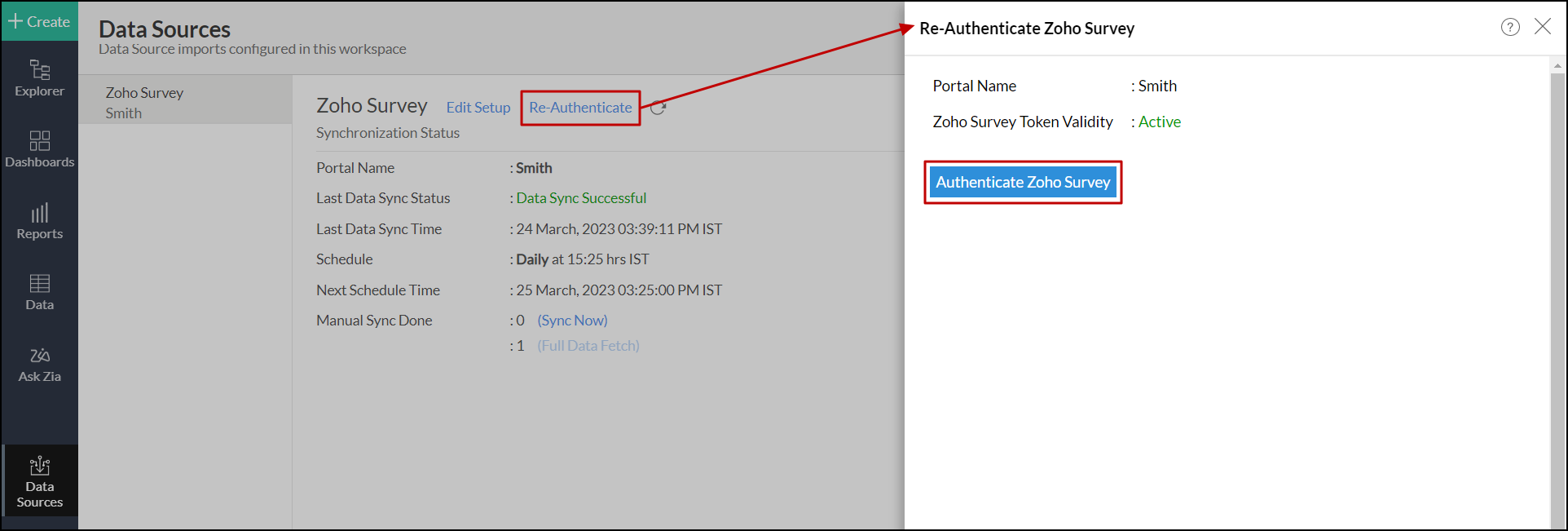Click the Full Data Fetch link
The height and width of the screenshot is (531, 1568).
[x=588, y=346]
